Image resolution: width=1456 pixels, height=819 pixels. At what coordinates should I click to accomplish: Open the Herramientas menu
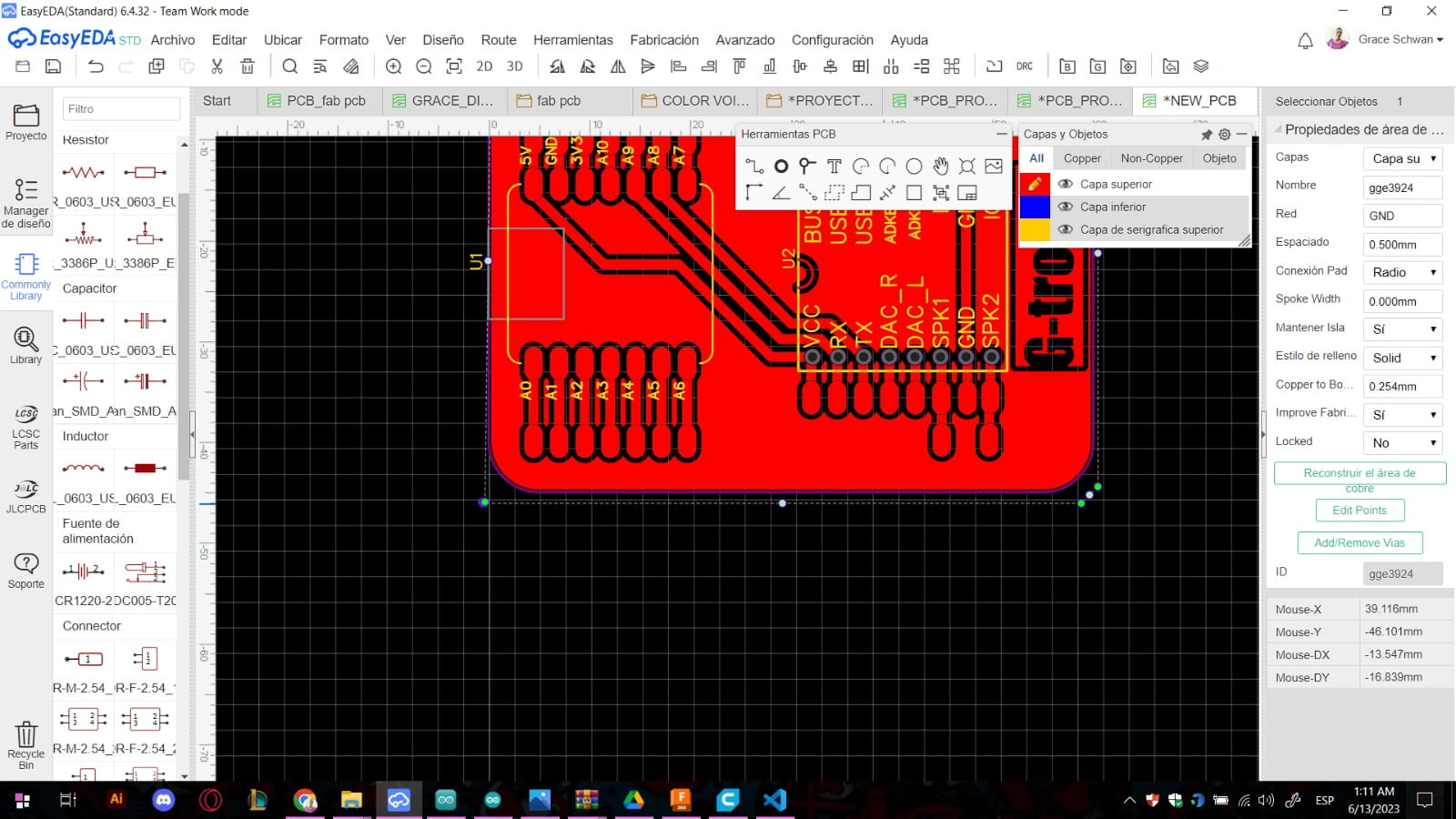[x=573, y=40]
